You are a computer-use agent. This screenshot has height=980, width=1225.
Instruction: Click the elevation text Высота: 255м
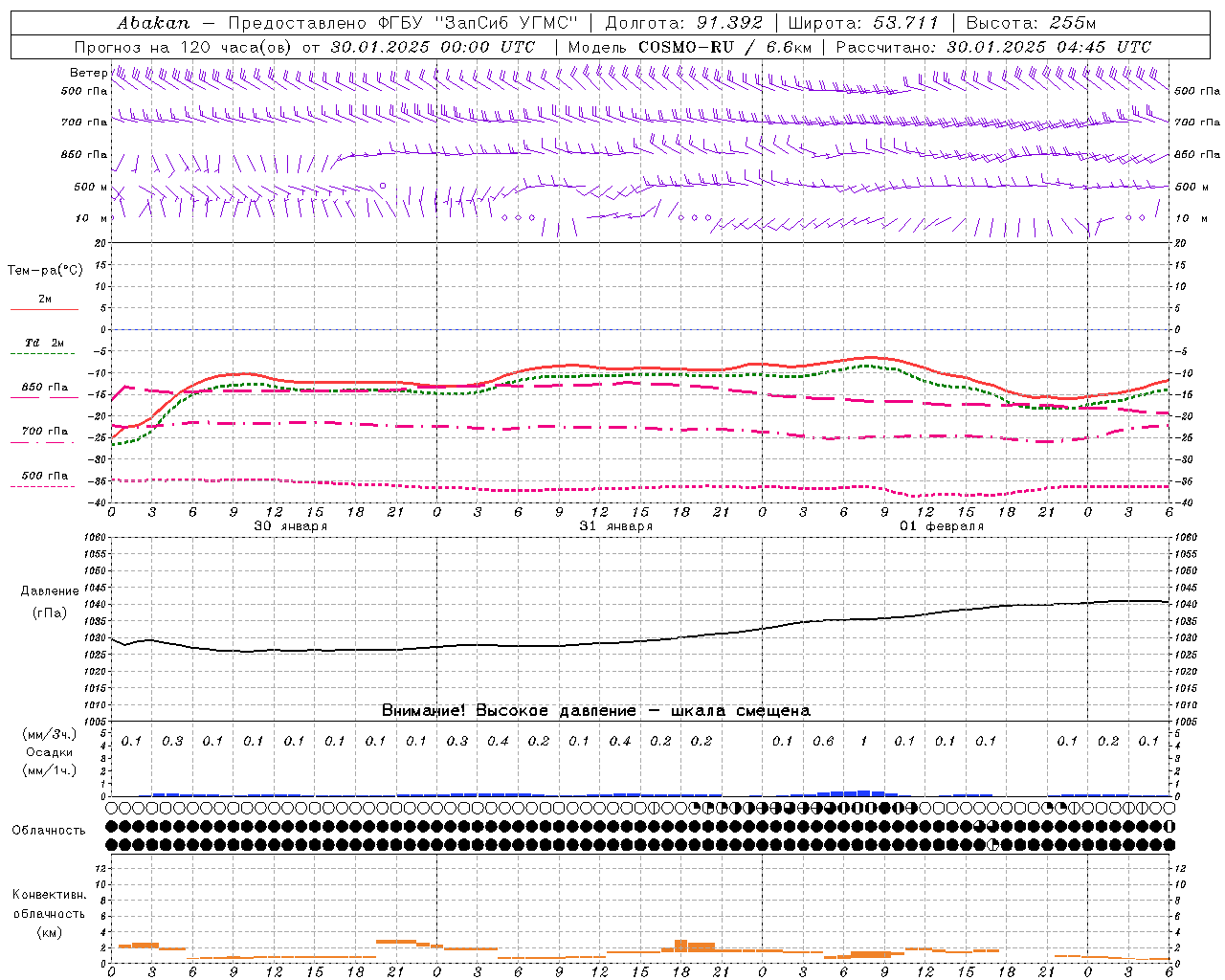click(1032, 23)
